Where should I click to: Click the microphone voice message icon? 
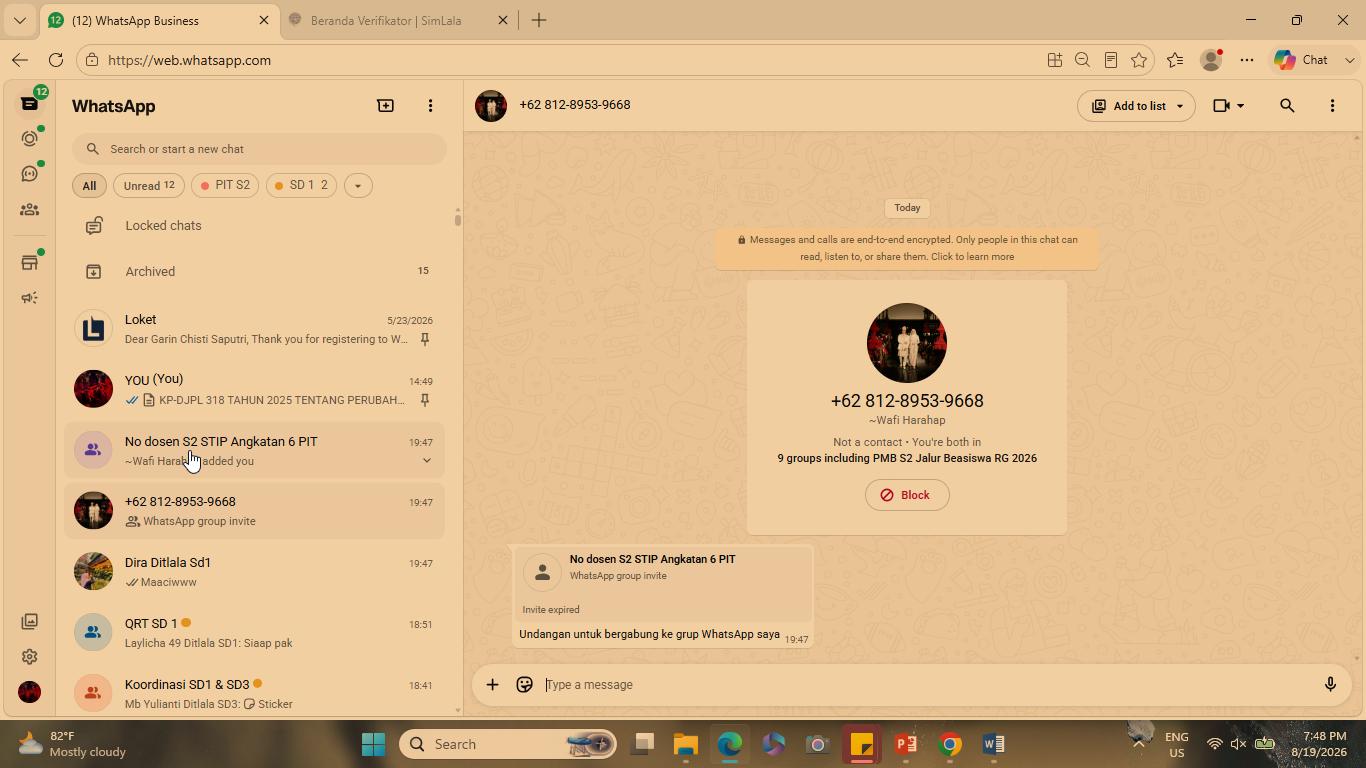(x=1330, y=685)
